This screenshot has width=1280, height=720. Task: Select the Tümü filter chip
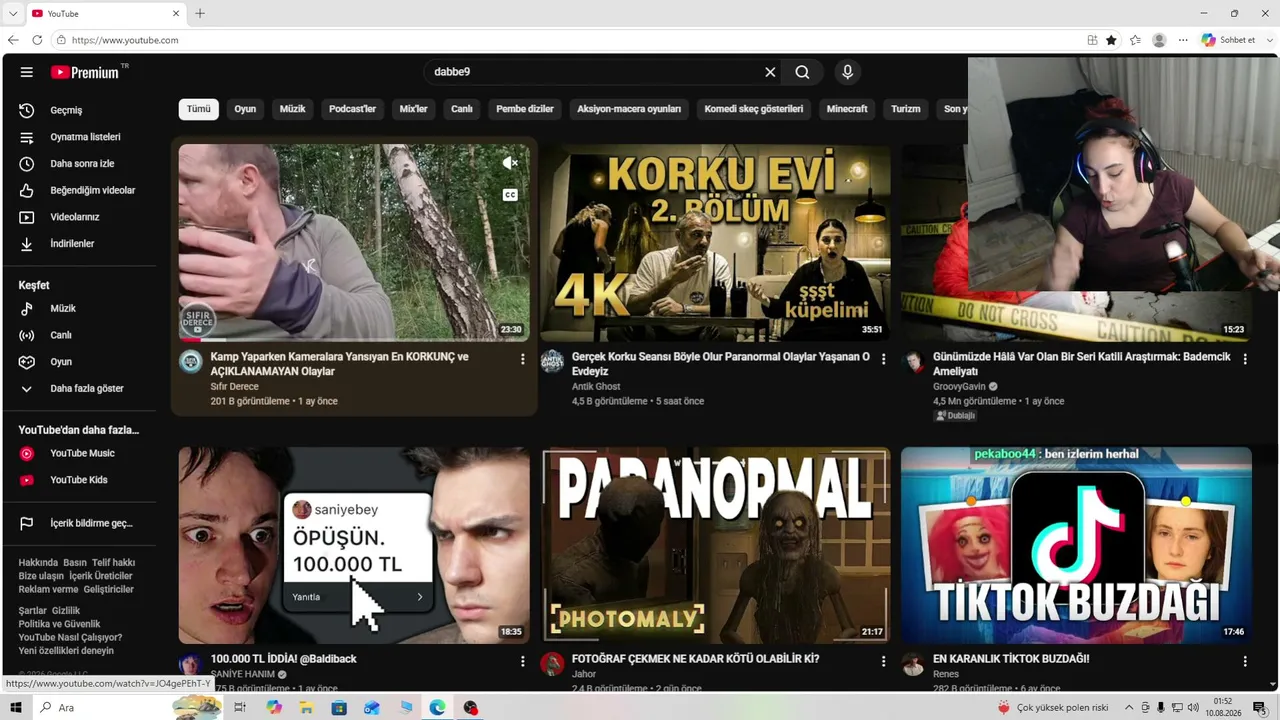pos(199,109)
